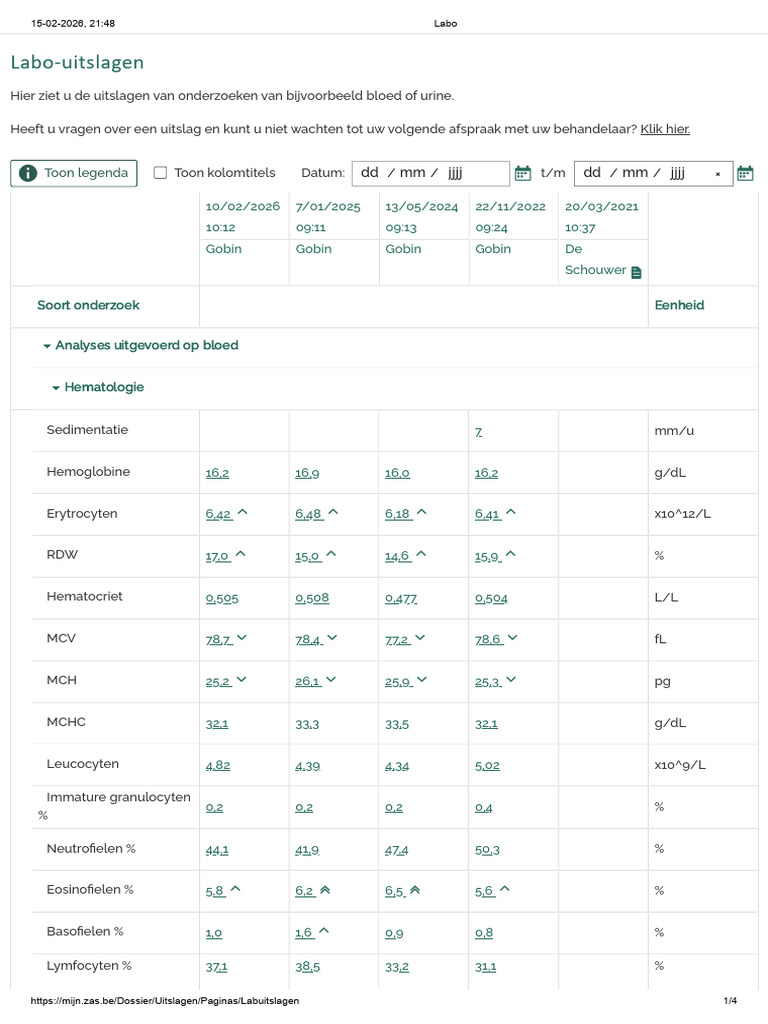Click high-flag arrow beside Erytrocyten 6,18
The height and width of the screenshot is (1024, 768).
click(421, 513)
